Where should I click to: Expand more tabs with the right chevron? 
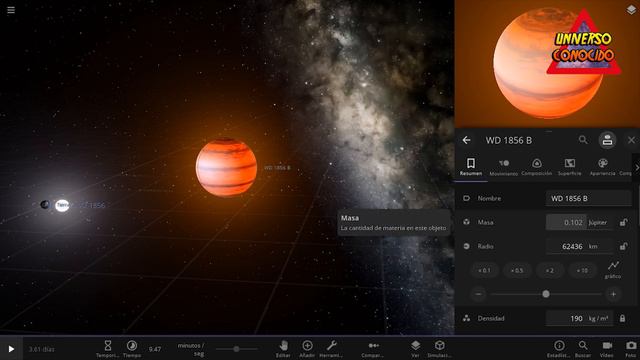[x=636, y=168]
